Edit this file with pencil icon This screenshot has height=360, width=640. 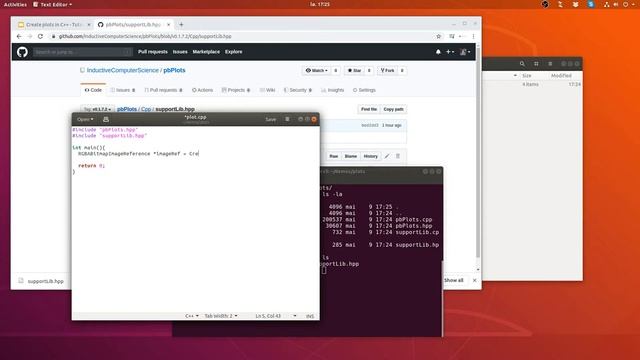387,156
